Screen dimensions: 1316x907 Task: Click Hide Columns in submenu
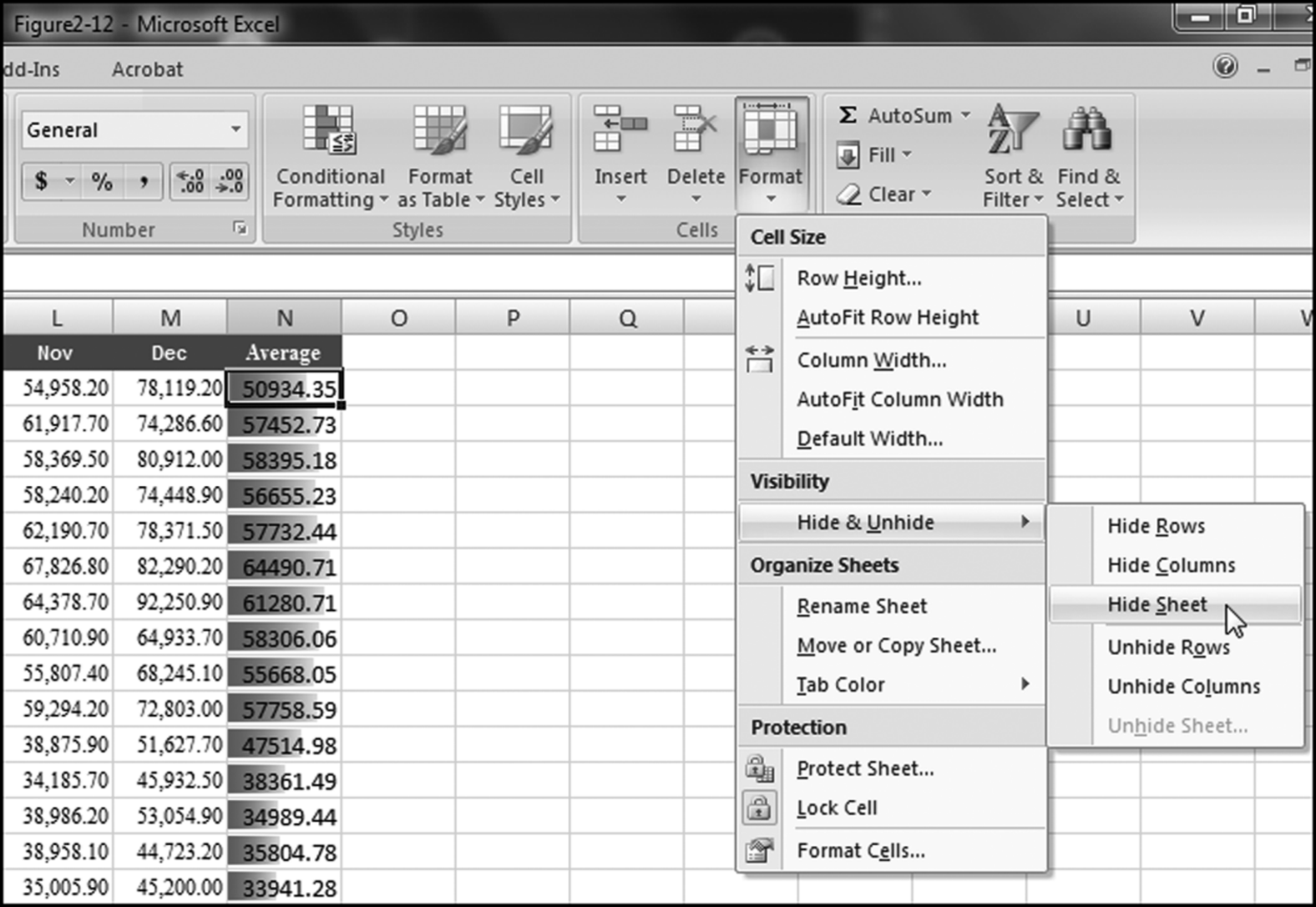1175,565
